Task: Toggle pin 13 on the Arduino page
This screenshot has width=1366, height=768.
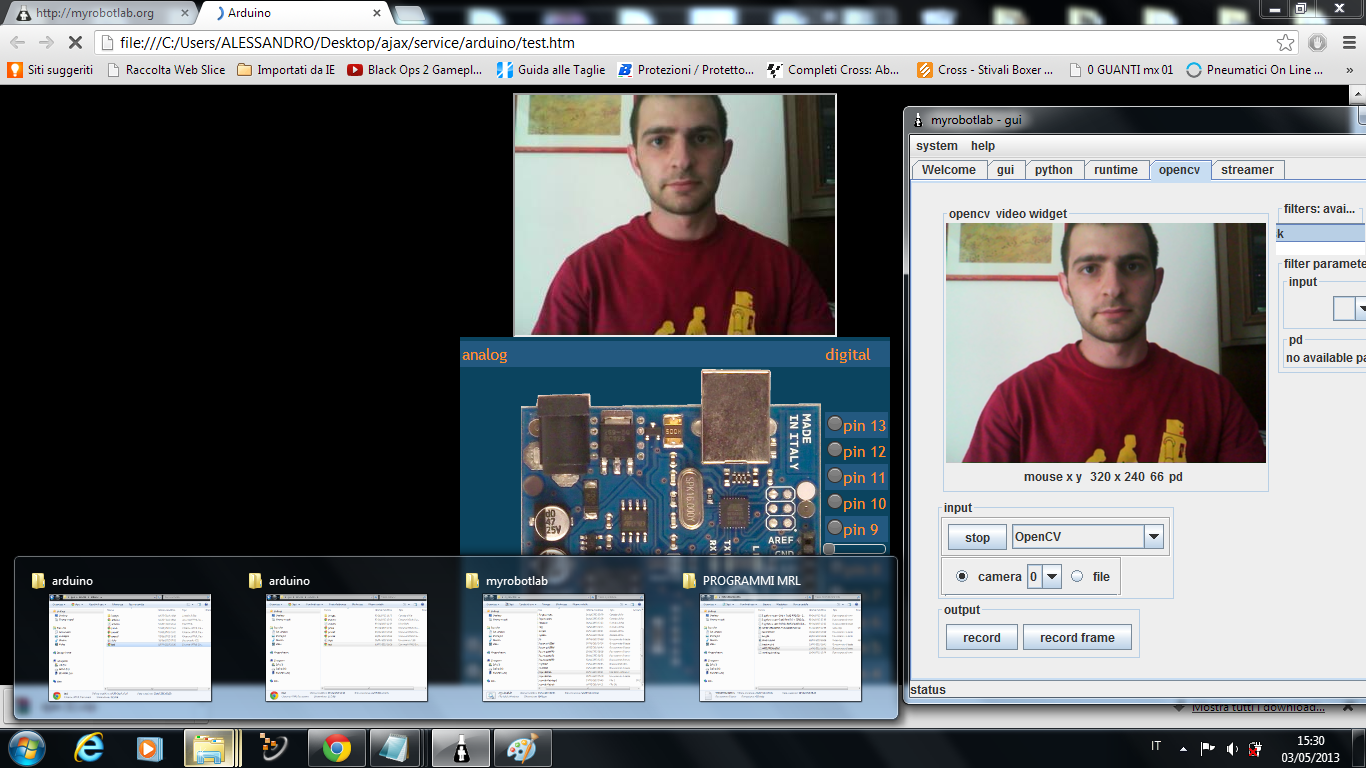Action: 835,424
